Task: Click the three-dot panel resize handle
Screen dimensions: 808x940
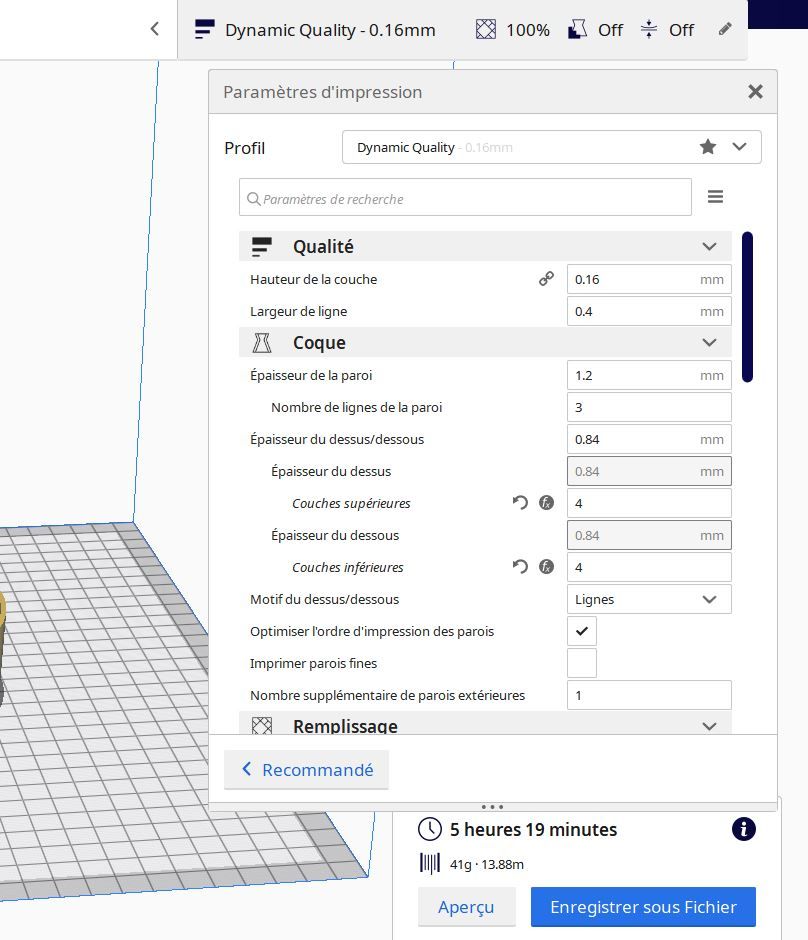Action: pyautogui.click(x=492, y=807)
